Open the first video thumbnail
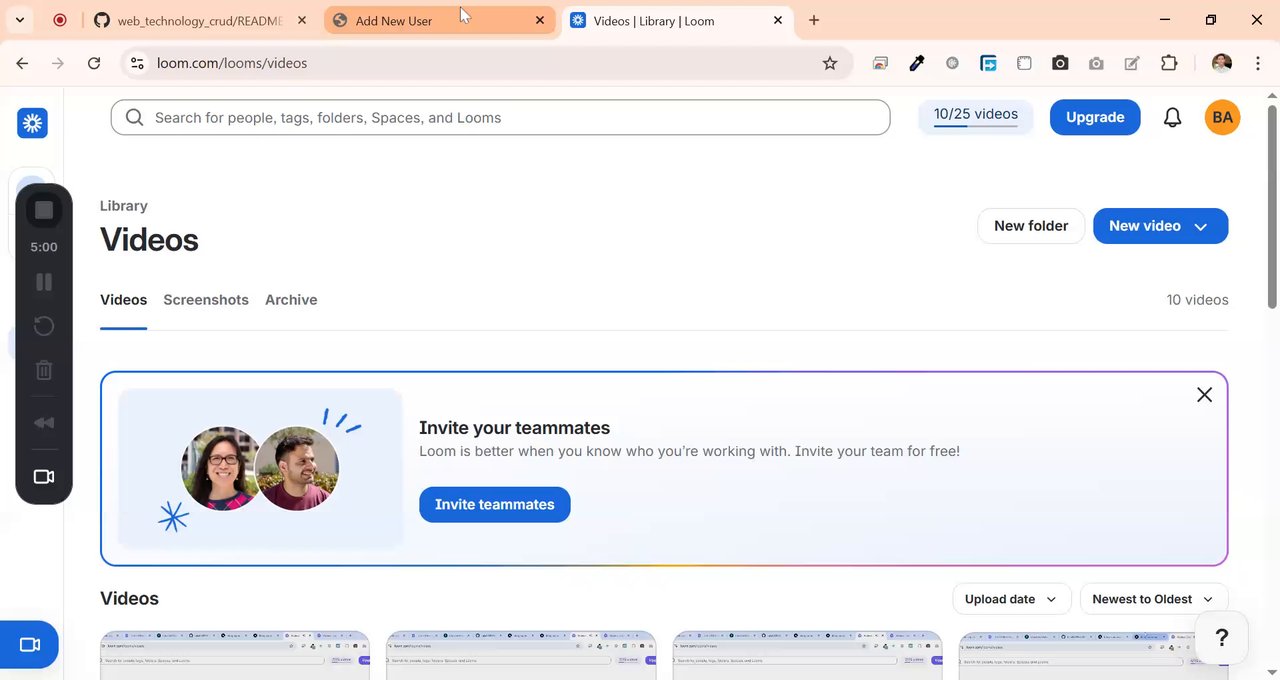 pyautogui.click(x=235, y=655)
